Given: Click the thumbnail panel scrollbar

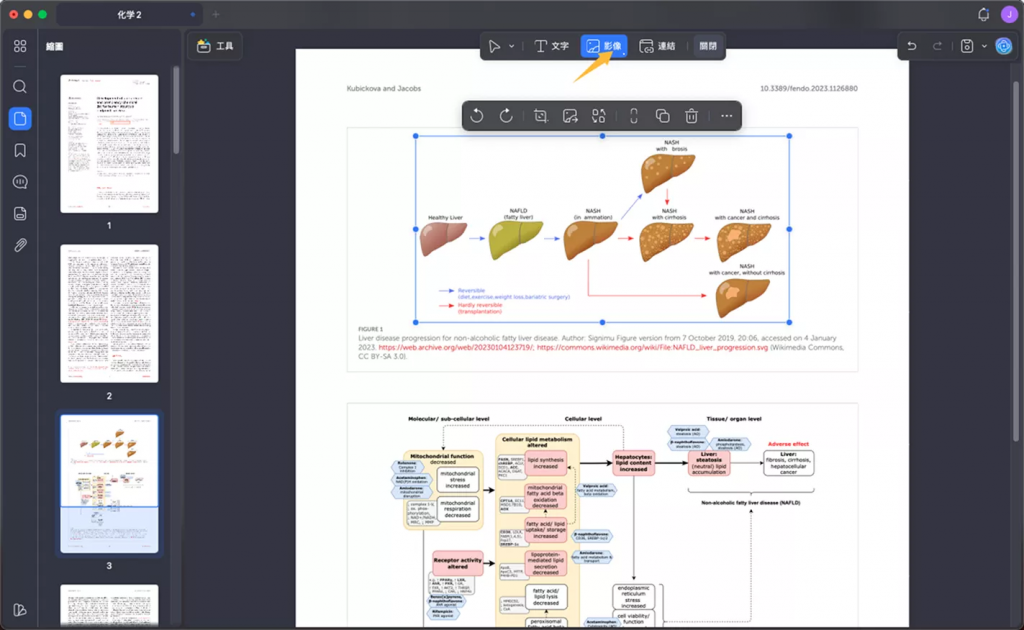Looking at the screenshot, I should pyautogui.click(x=176, y=110).
